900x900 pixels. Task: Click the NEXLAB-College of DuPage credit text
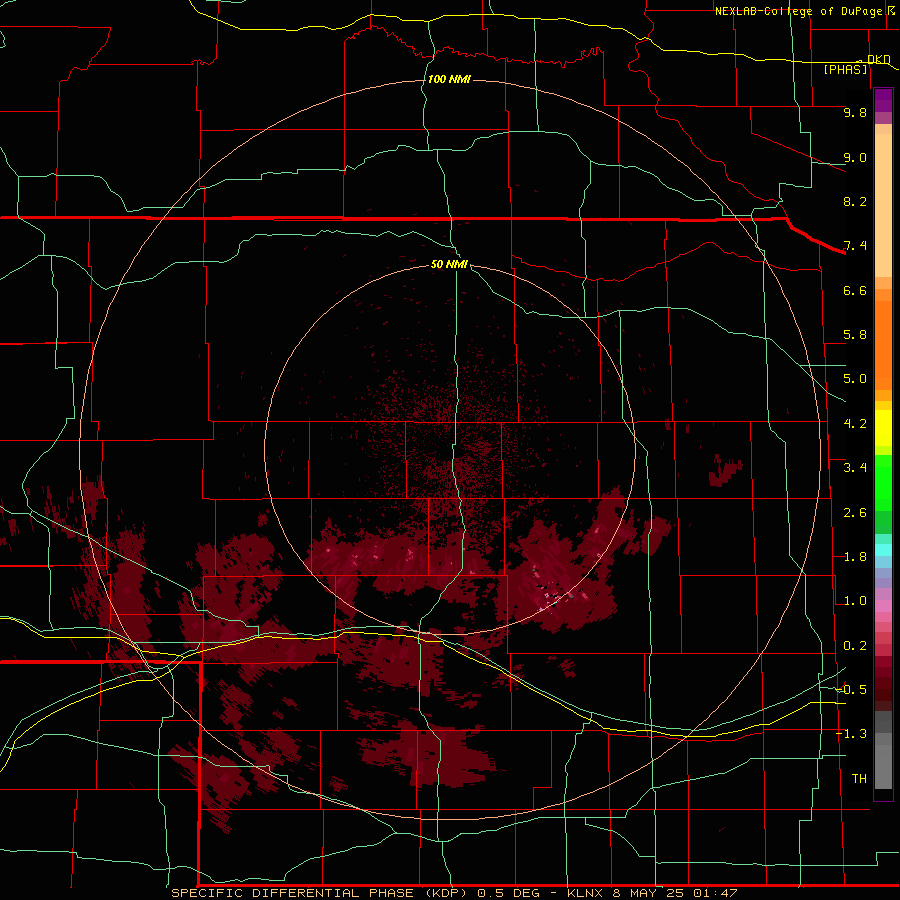798,11
